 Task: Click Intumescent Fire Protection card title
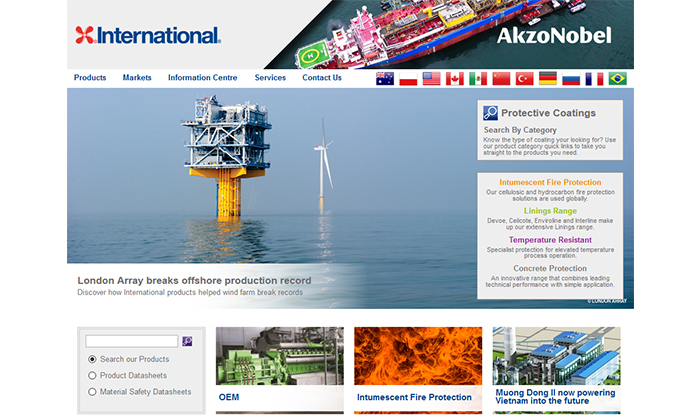414,397
